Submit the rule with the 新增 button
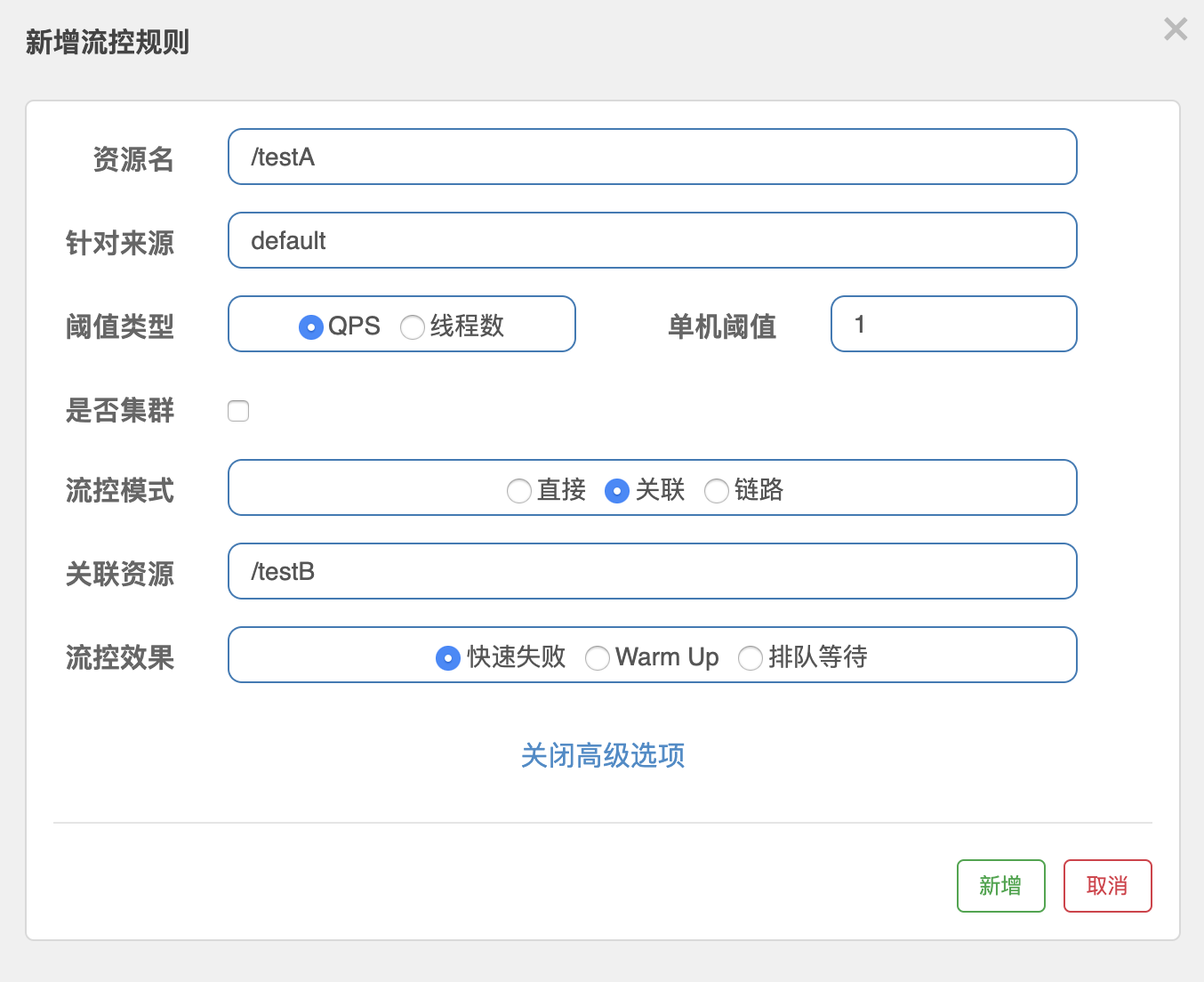Image resolution: width=1204 pixels, height=982 pixels. (x=1000, y=886)
